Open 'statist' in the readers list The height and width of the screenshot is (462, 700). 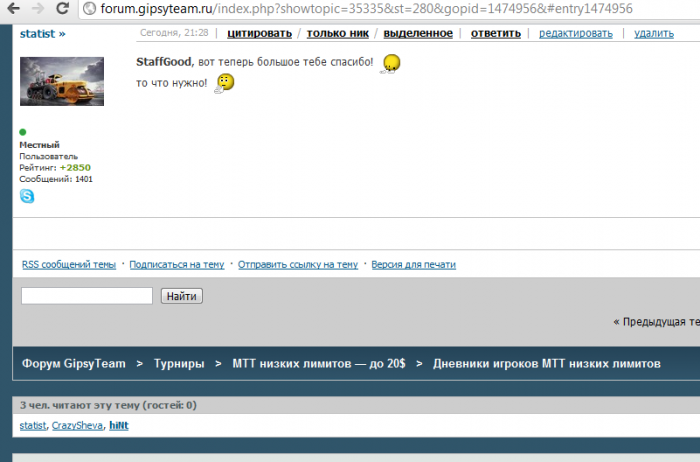33,425
